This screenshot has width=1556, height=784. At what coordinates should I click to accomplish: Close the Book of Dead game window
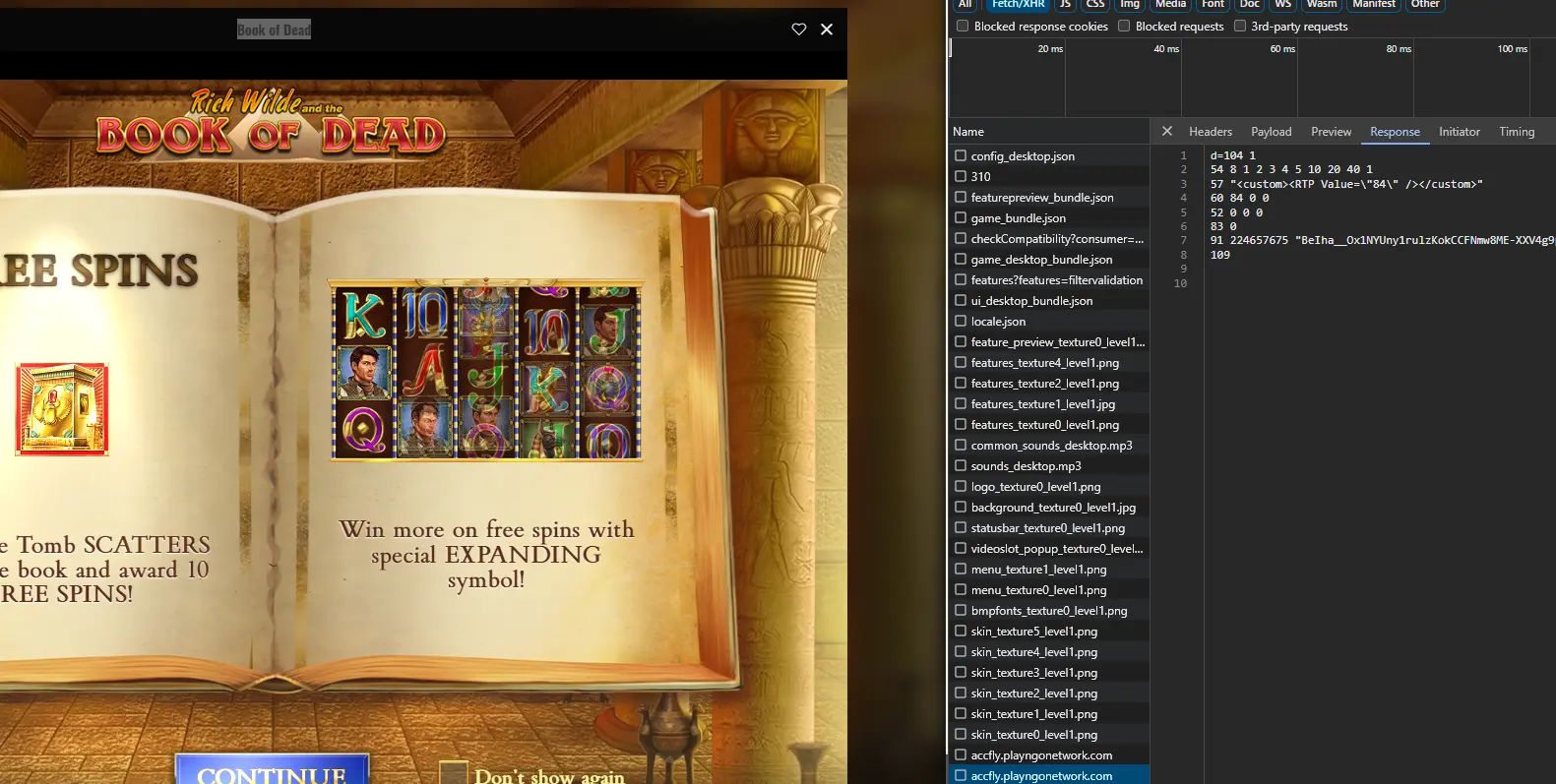pos(827,30)
